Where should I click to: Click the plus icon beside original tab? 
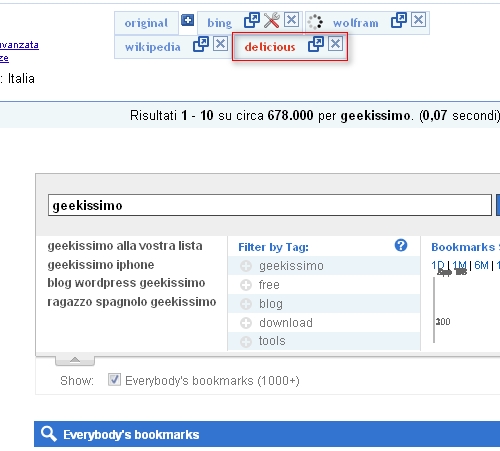[187, 20]
